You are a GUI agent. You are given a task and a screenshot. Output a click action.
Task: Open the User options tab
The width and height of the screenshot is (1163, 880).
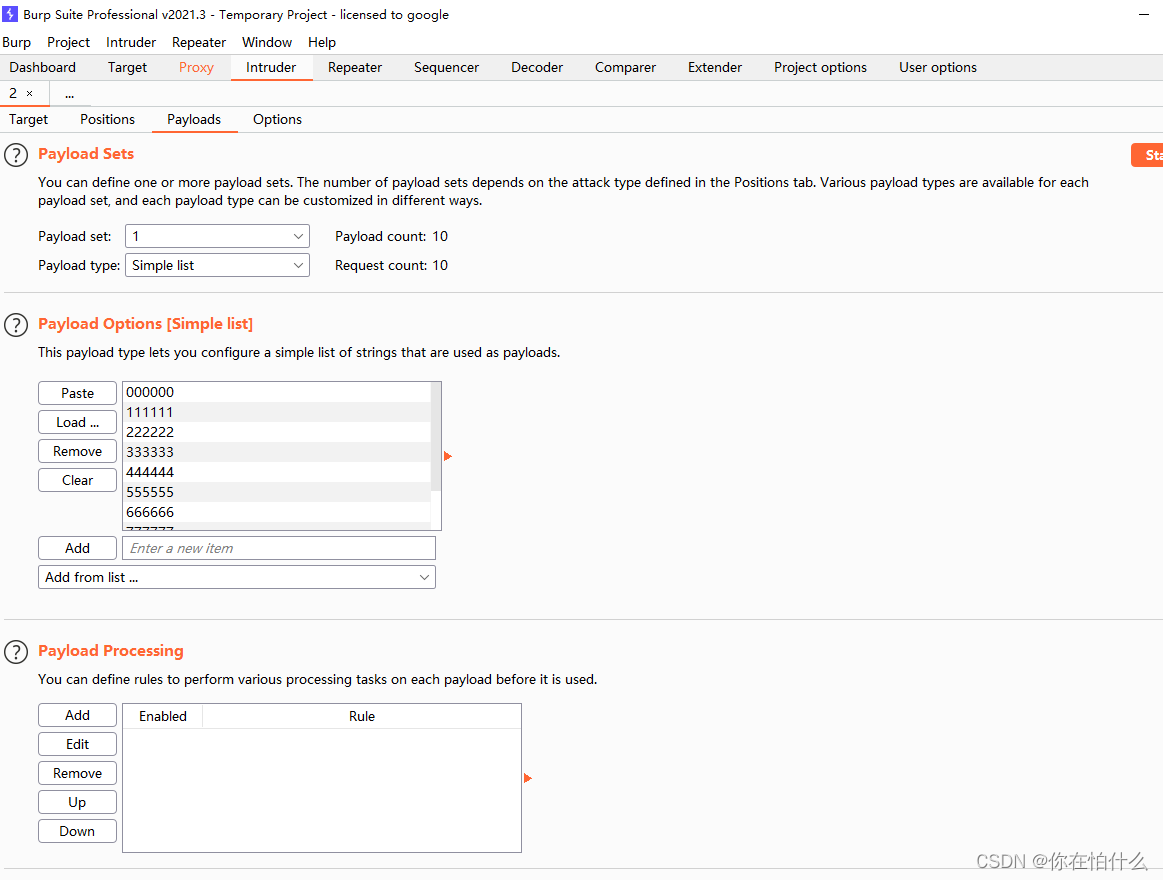(938, 68)
